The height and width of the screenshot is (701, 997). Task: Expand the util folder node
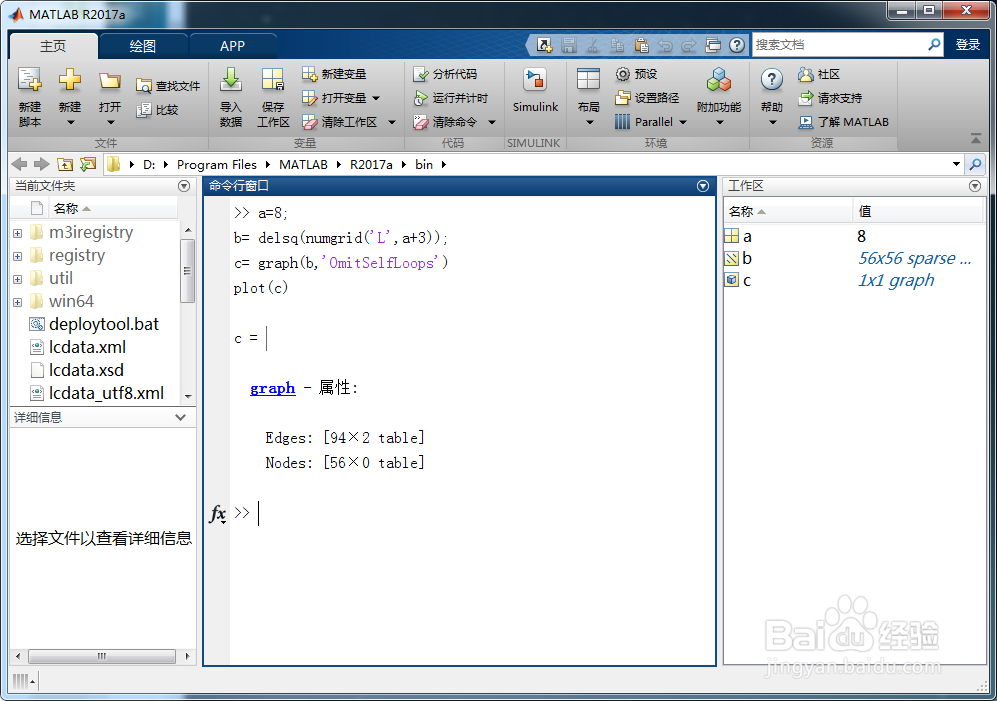point(18,279)
